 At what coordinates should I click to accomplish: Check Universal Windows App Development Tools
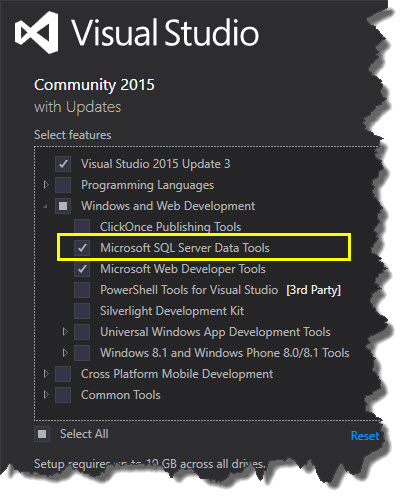[82, 332]
